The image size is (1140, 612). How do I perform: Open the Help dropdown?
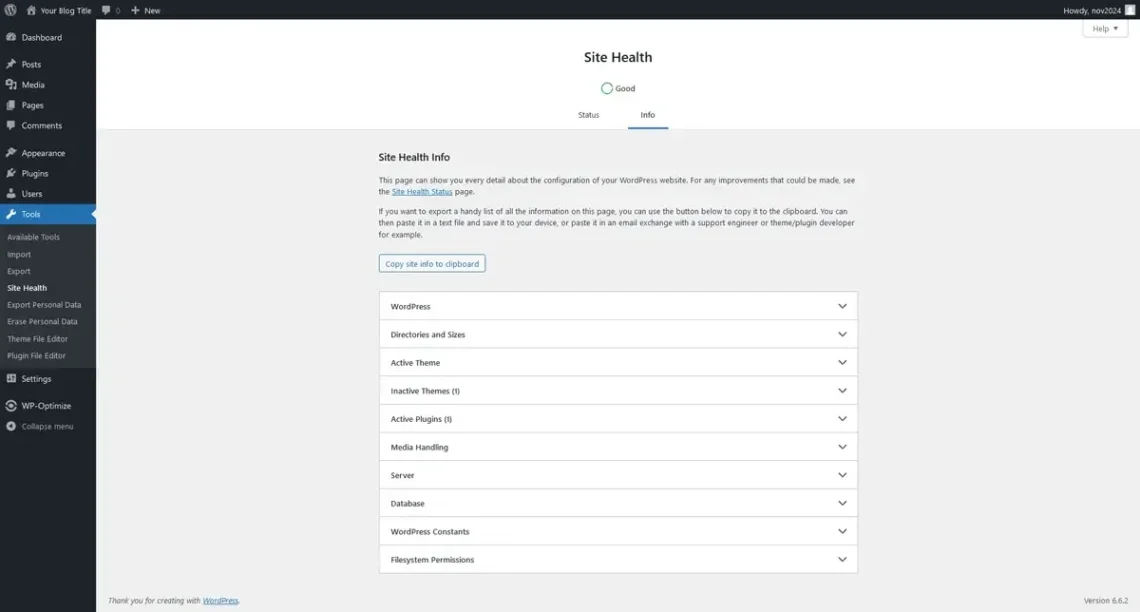point(1103,28)
